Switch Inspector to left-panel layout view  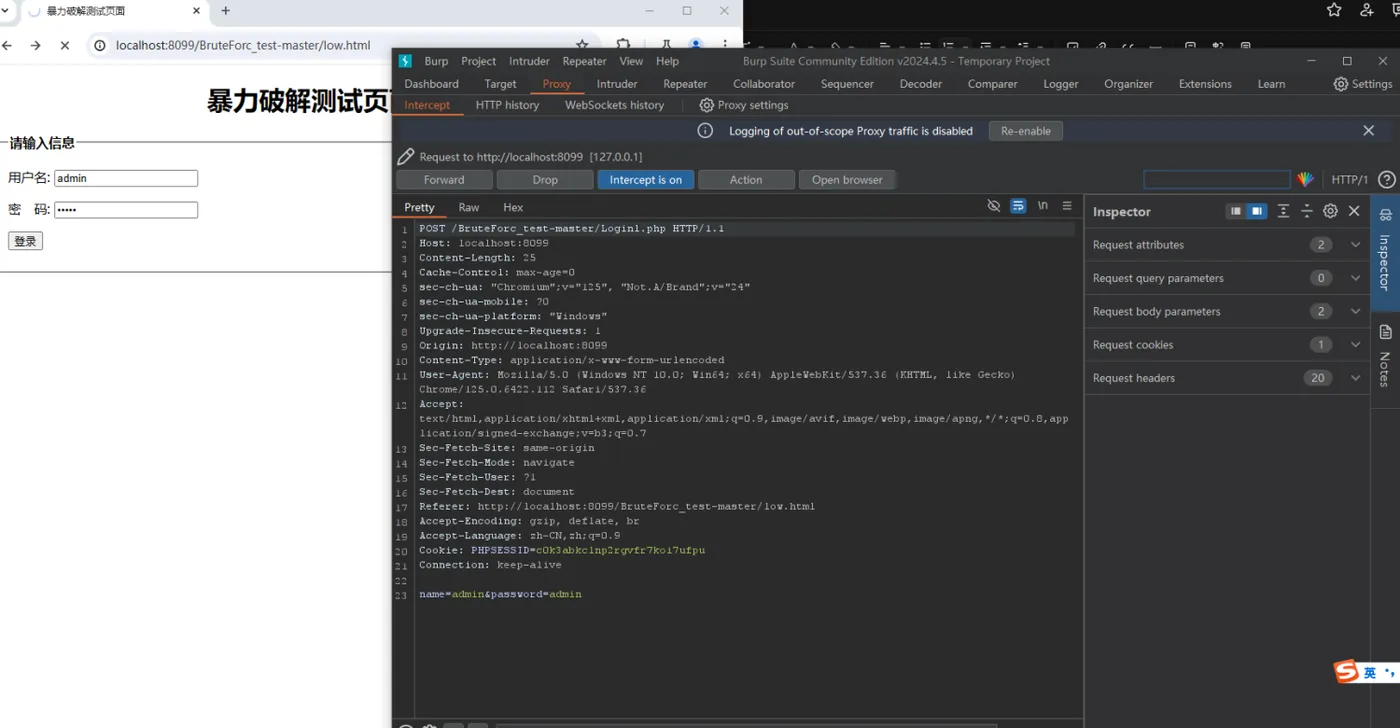tap(1236, 211)
